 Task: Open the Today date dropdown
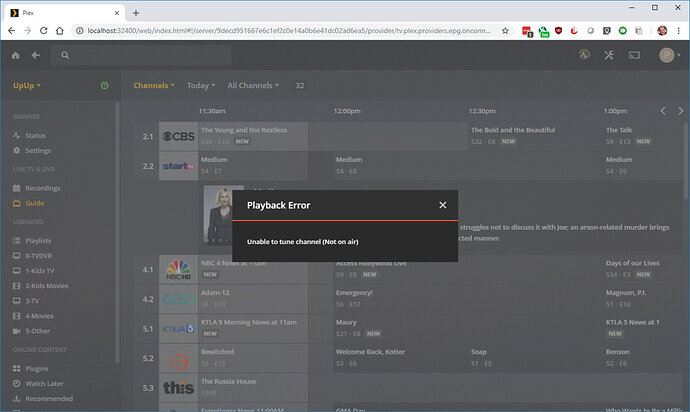pos(201,85)
